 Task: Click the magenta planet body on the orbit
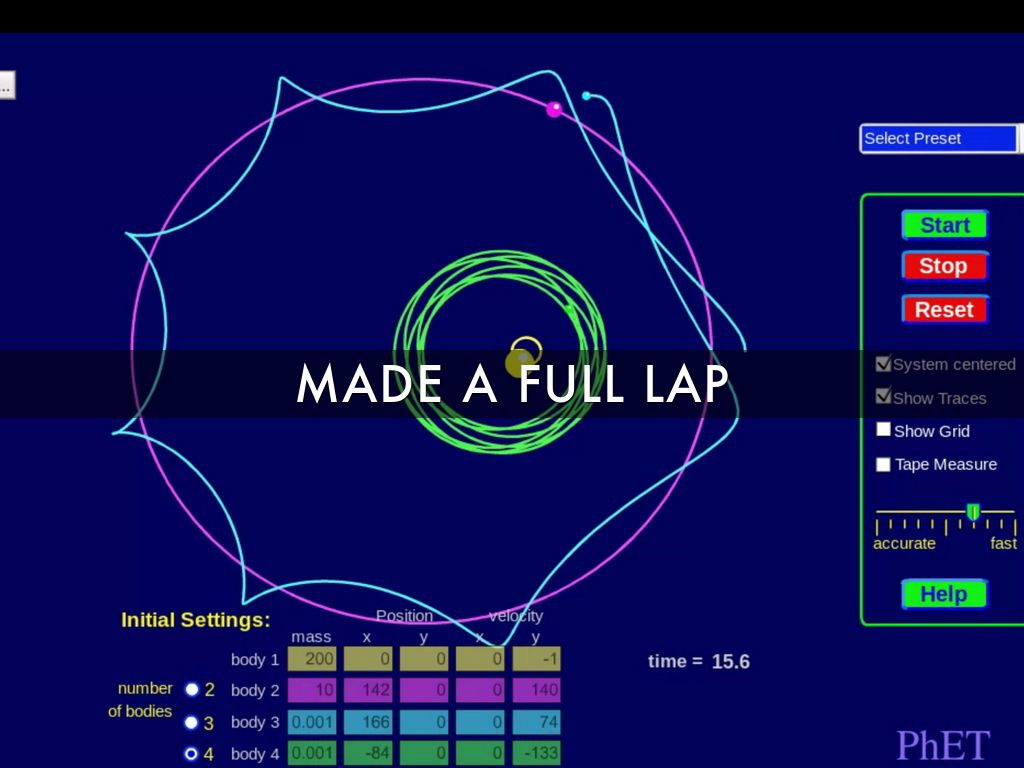(554, 109)
